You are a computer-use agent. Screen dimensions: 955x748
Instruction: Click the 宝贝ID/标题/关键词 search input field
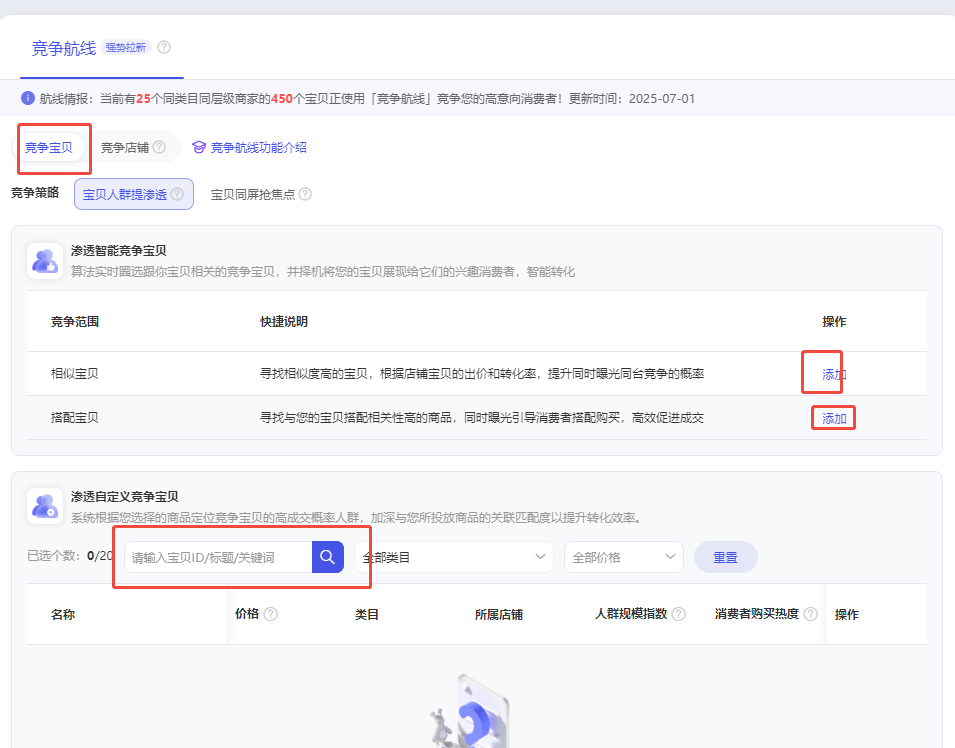[x=218, y=557]
